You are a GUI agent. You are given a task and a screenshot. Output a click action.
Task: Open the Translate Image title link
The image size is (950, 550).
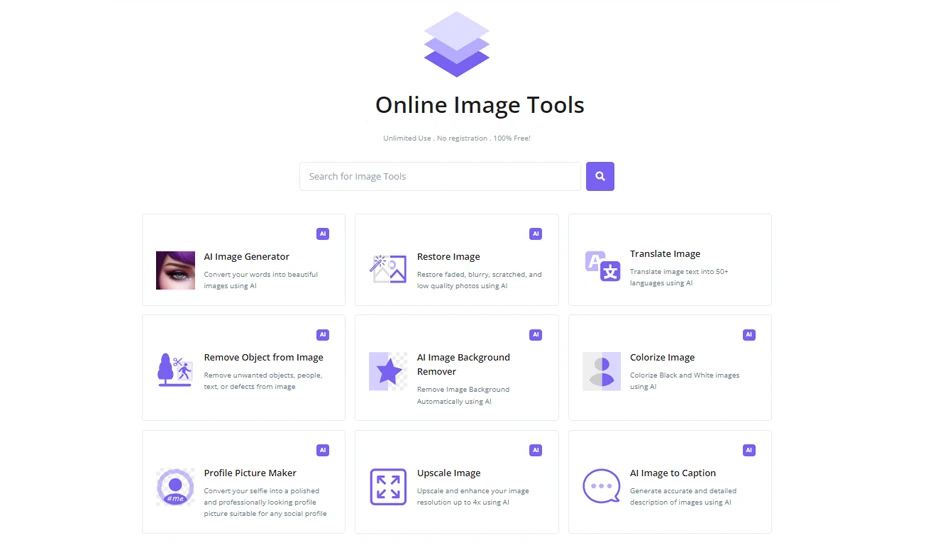(665, 254)
